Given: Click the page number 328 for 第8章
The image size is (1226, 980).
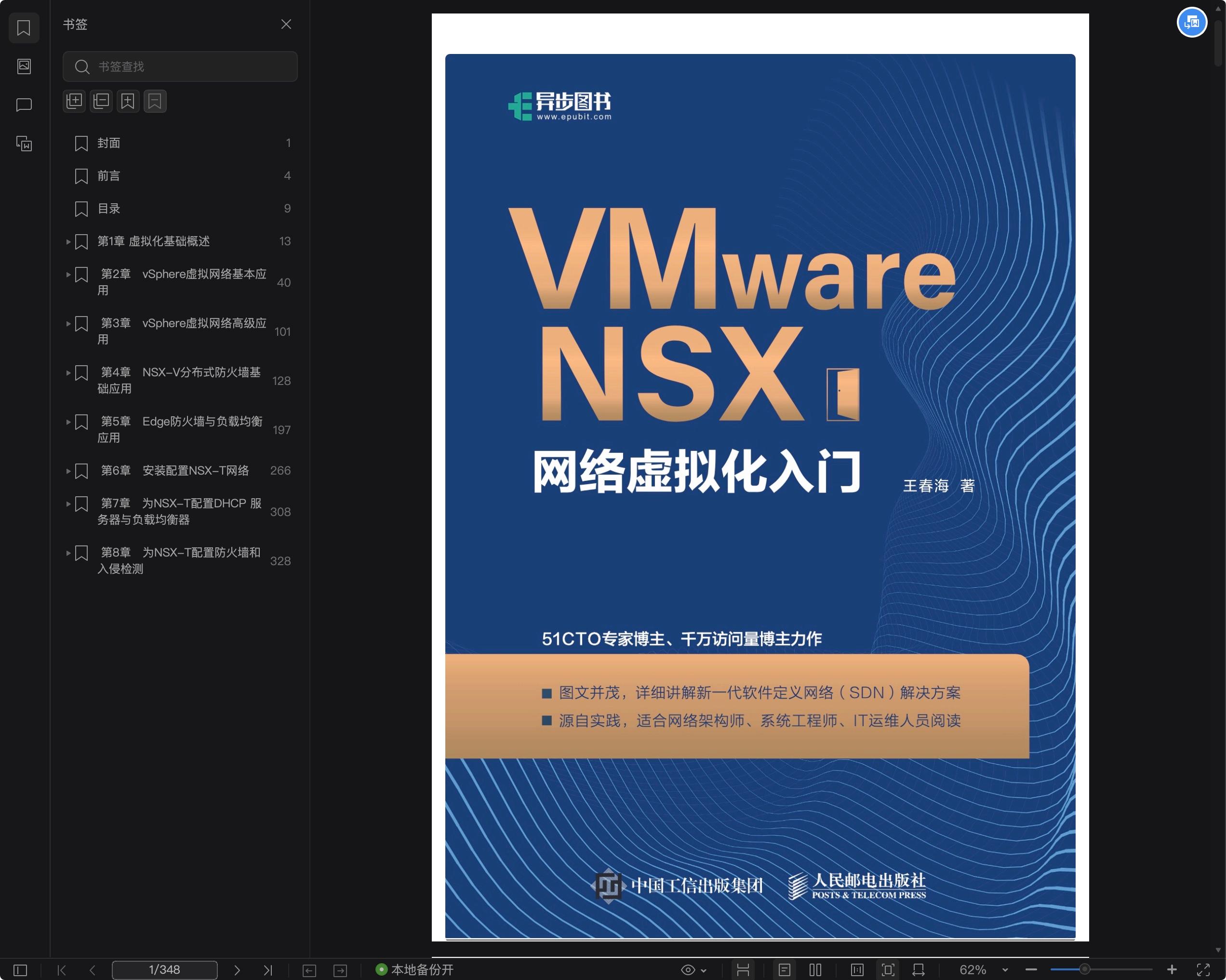Looking at the screenshot, I should (x=280, y=561).
